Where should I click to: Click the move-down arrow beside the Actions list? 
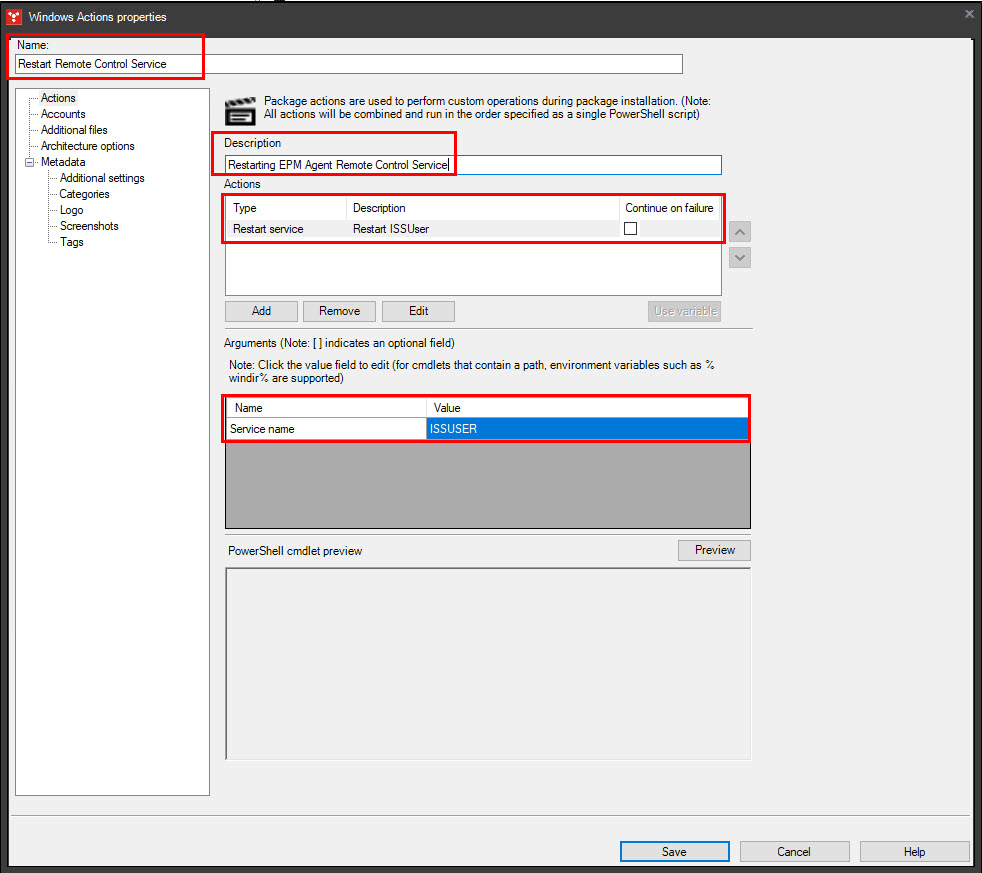click(x=739, y=257)
